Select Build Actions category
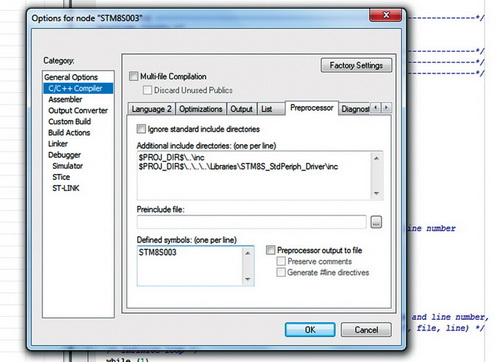Viewport: 500px width, 362px height. tap(69, 133)
